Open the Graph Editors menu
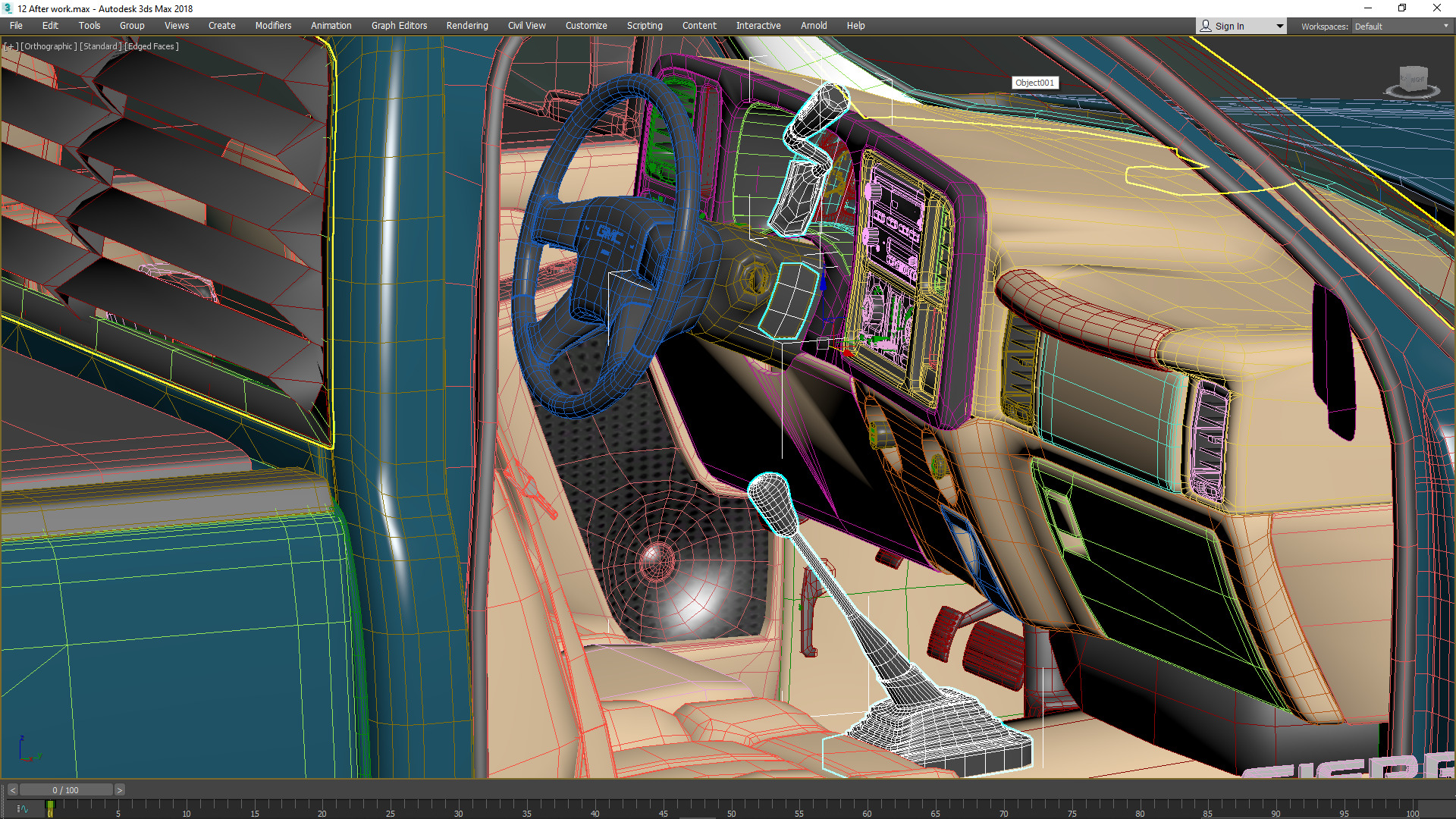 pos(399,26)
